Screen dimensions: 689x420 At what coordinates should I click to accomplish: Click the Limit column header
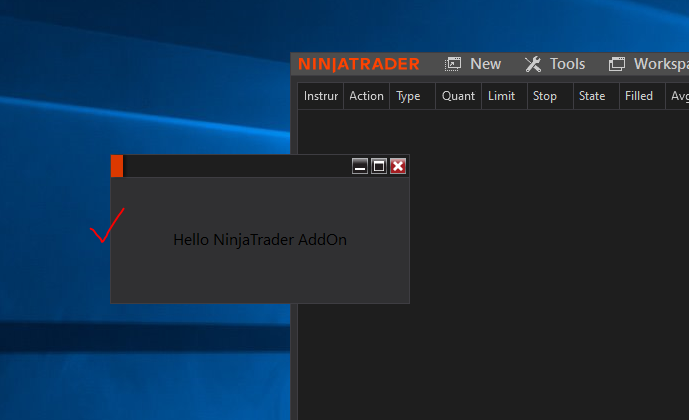[x=504, y=96]
